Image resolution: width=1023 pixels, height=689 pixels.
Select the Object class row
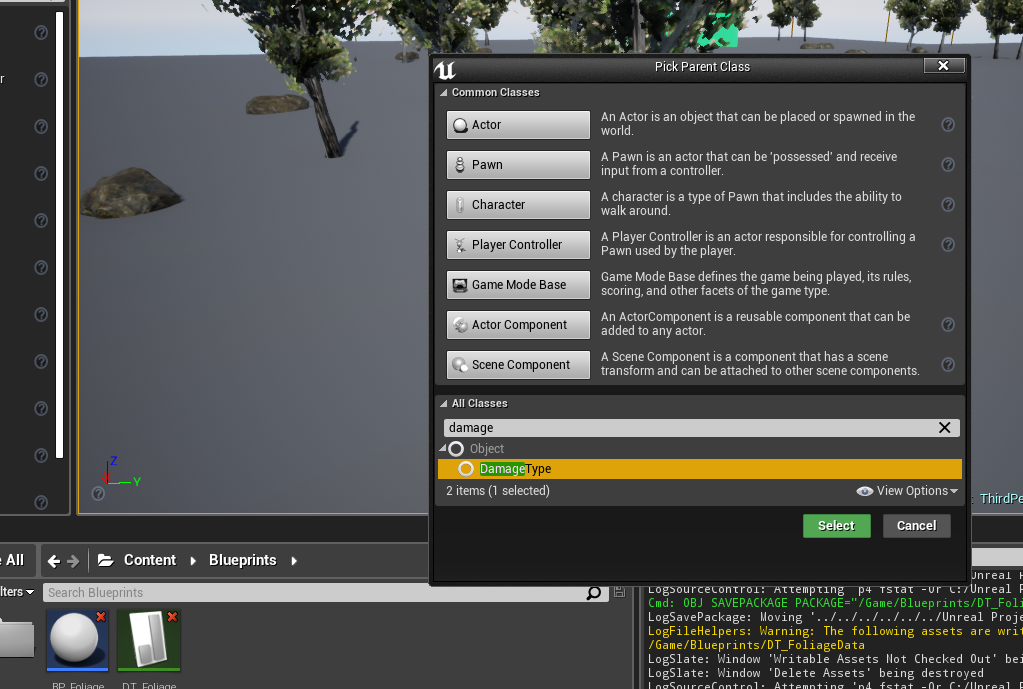[x=699, y=449]
